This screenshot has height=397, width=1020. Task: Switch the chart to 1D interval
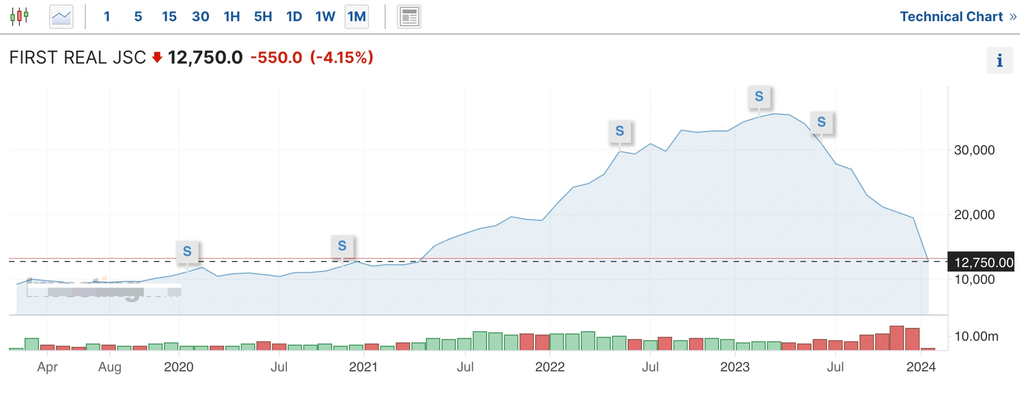coord(294,16)
